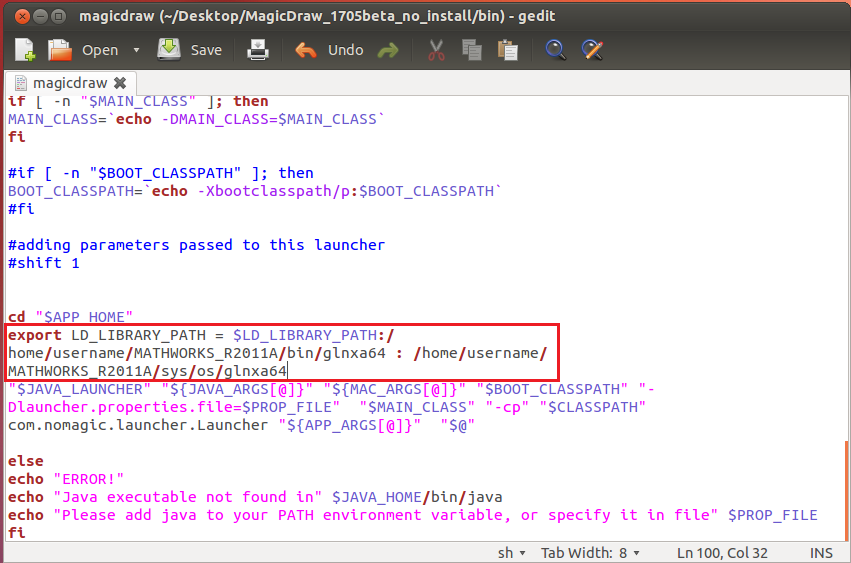Click the 'Open' text label in toolbar
This screenshot has width=851, height=563.
[x=100, y=50]
